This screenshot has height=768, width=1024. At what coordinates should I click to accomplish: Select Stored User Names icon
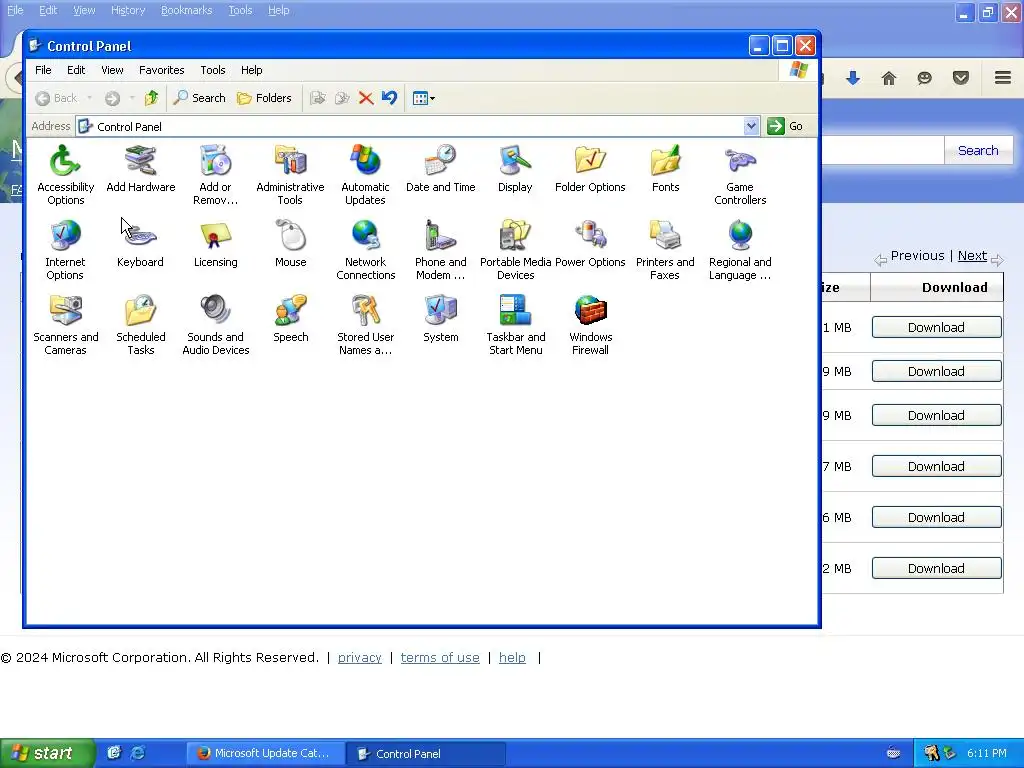[x=365, y=325]
